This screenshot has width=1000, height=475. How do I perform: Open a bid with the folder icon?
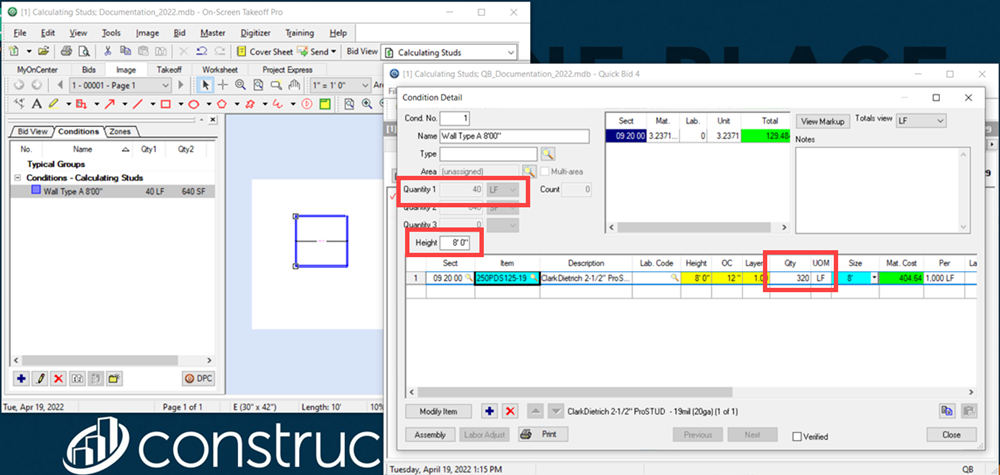tap(43, 52)
